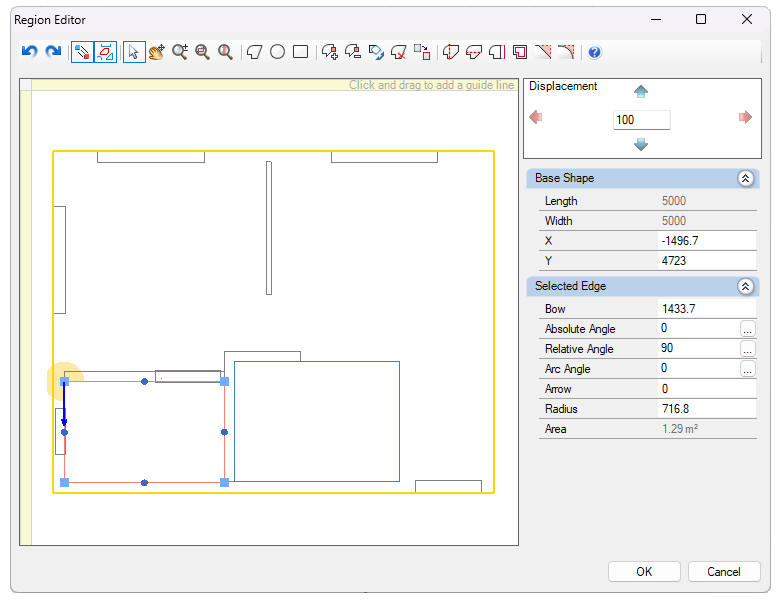Toggle the show-dimensions toolbar button

(106, 52)
